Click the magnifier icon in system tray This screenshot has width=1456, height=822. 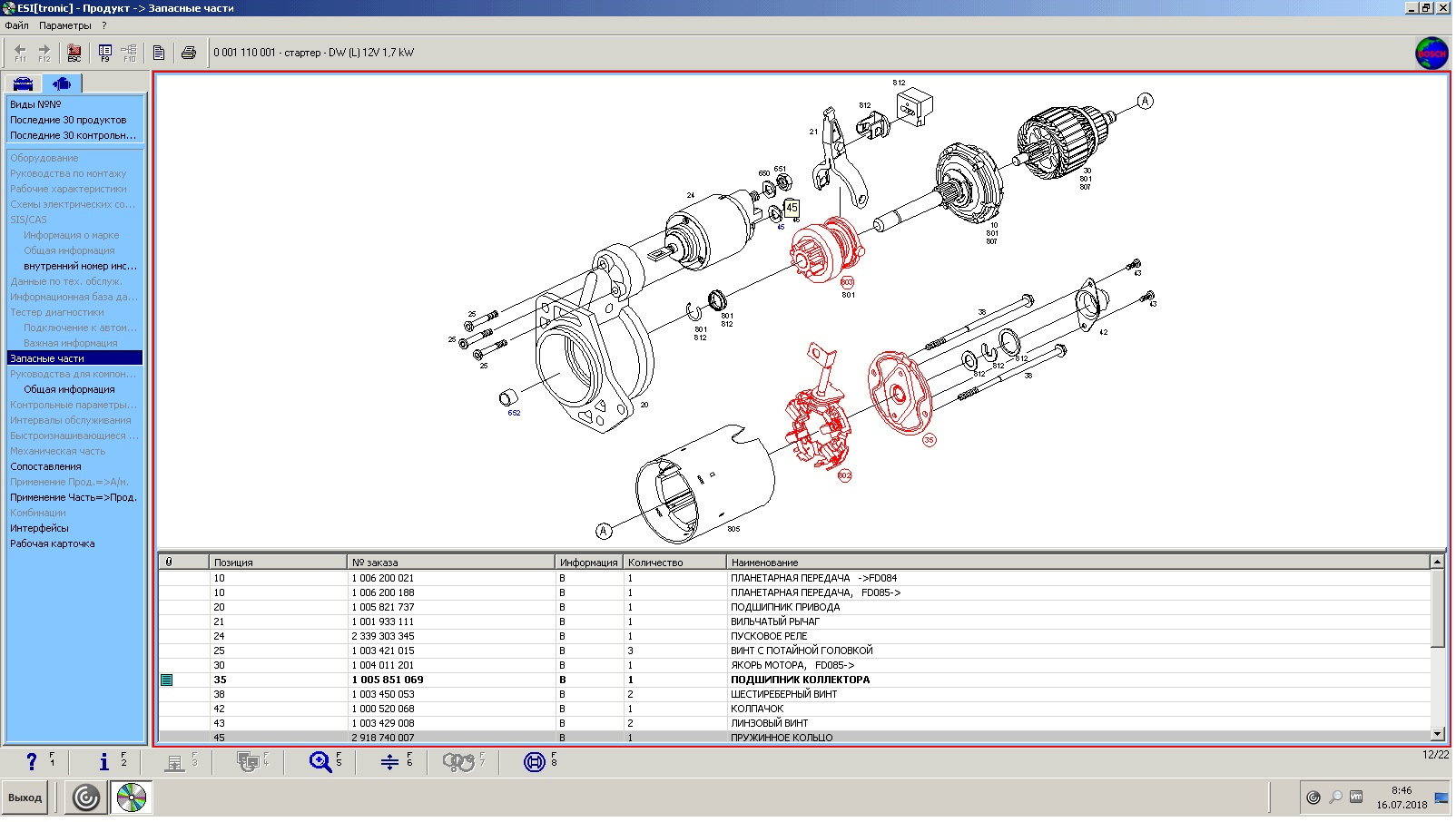click(x=1335, y=798)
